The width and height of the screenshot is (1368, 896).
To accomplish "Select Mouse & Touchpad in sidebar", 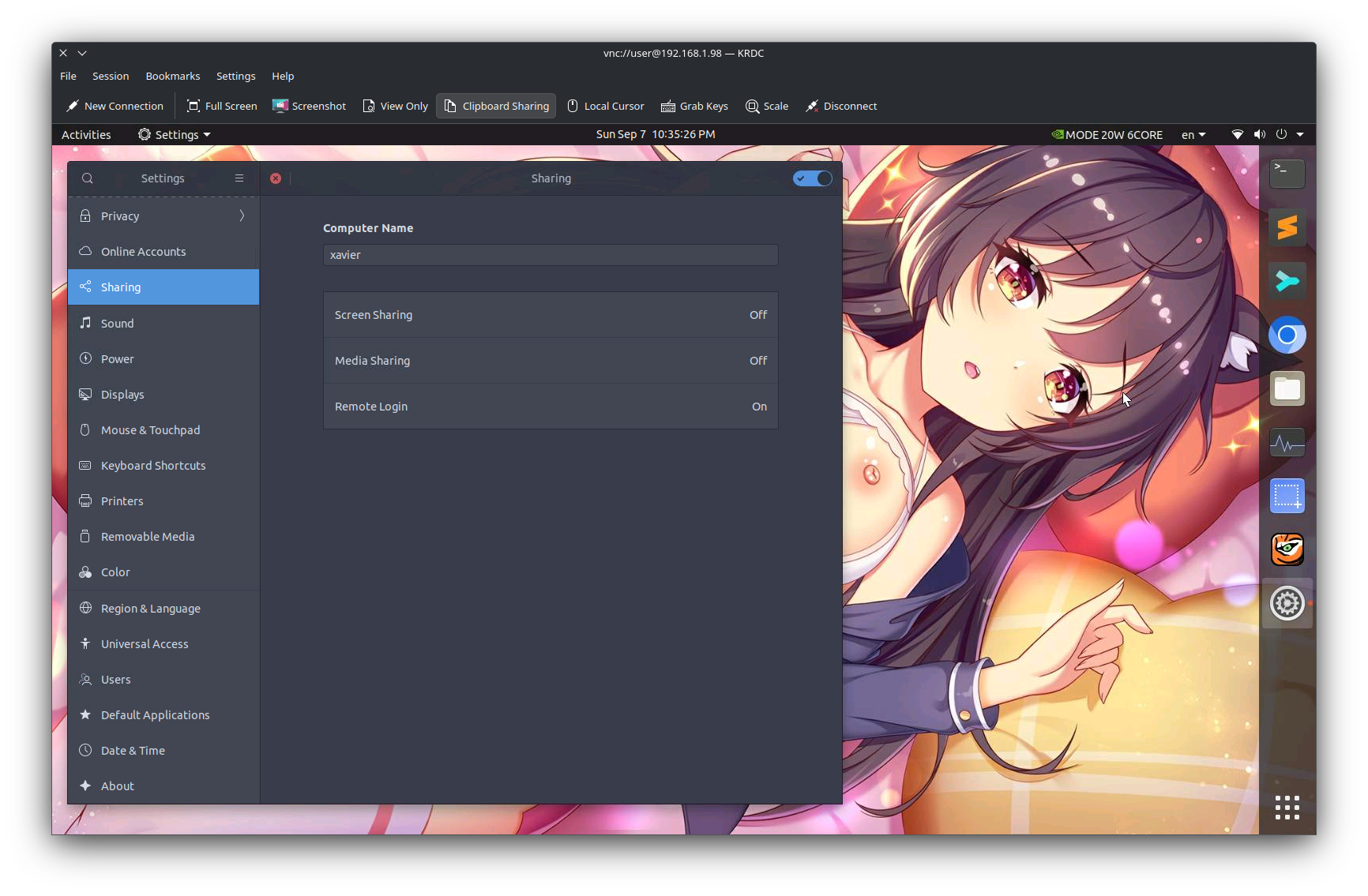I will pos(163,429).
